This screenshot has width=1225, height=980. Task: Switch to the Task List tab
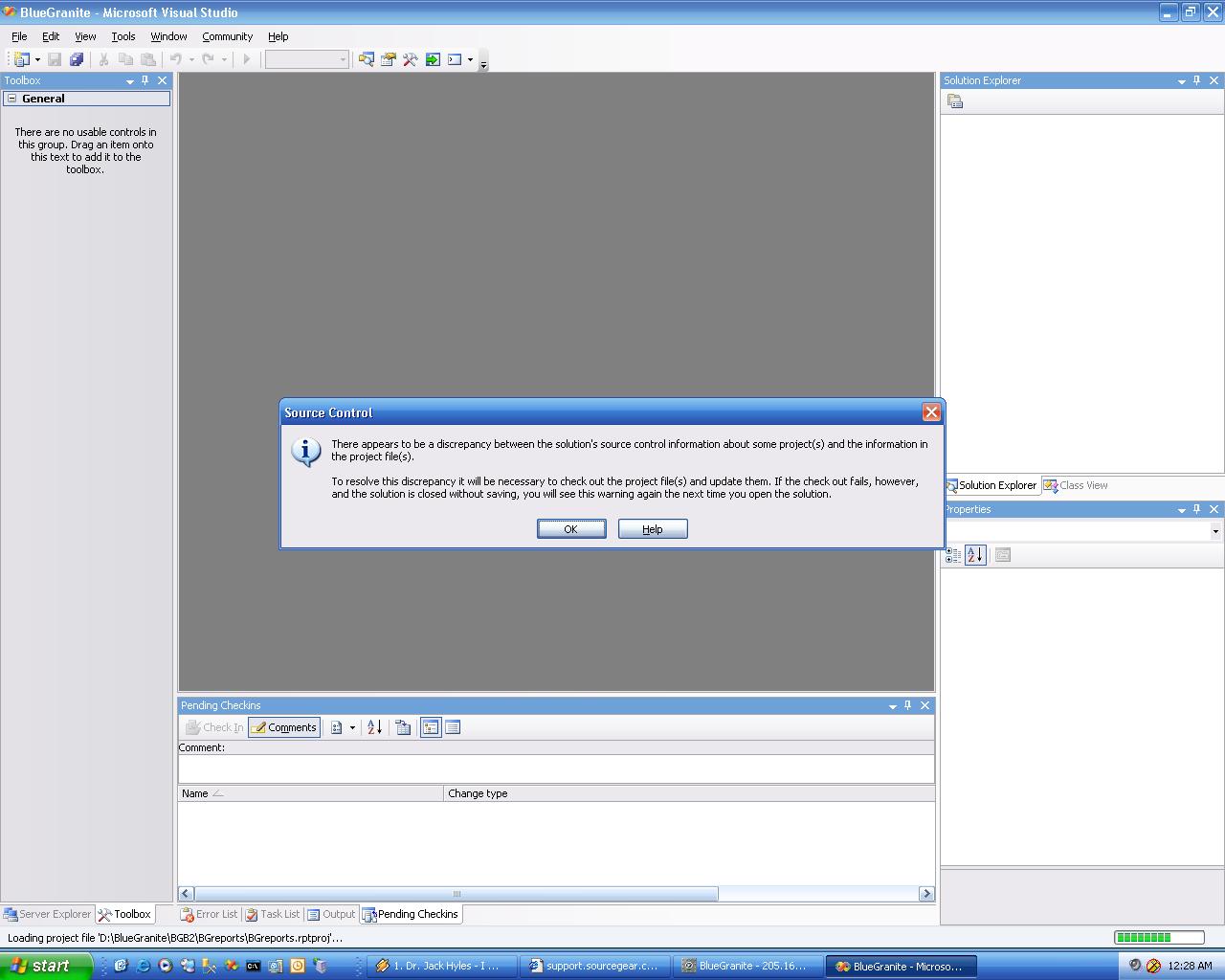[x=273, y=914]
